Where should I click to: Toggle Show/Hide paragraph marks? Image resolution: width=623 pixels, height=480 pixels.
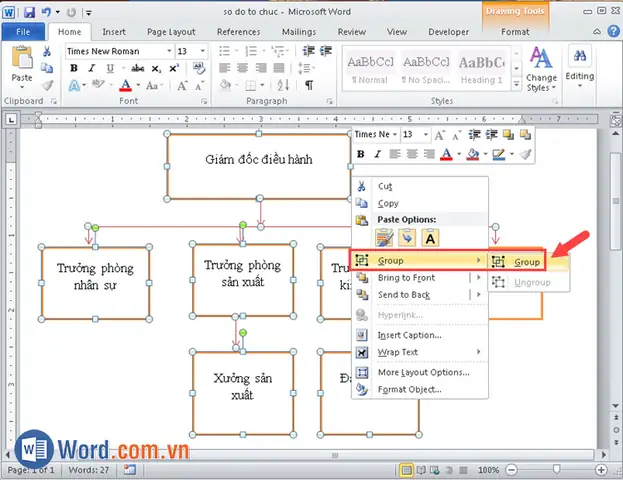click(x=309, y=85)
